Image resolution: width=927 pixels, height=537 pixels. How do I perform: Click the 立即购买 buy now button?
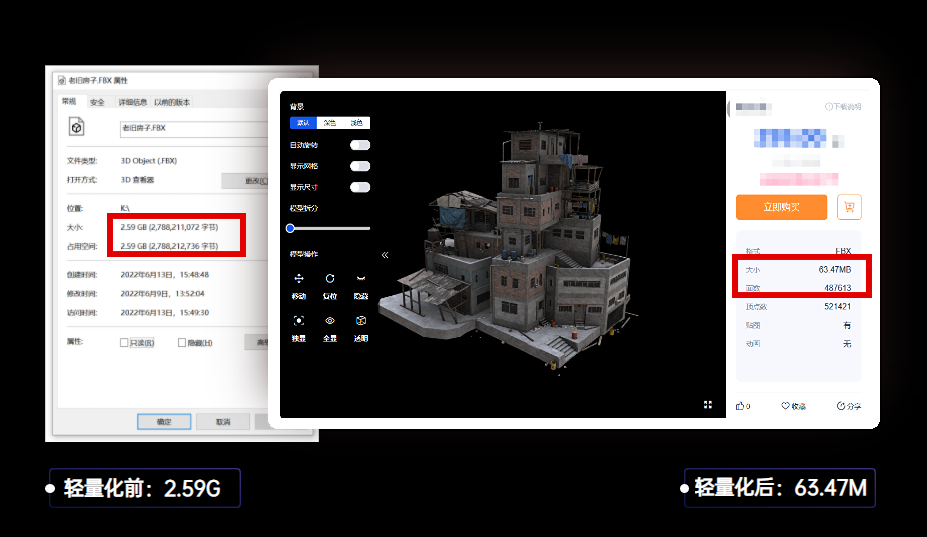(x=782, y=207)
